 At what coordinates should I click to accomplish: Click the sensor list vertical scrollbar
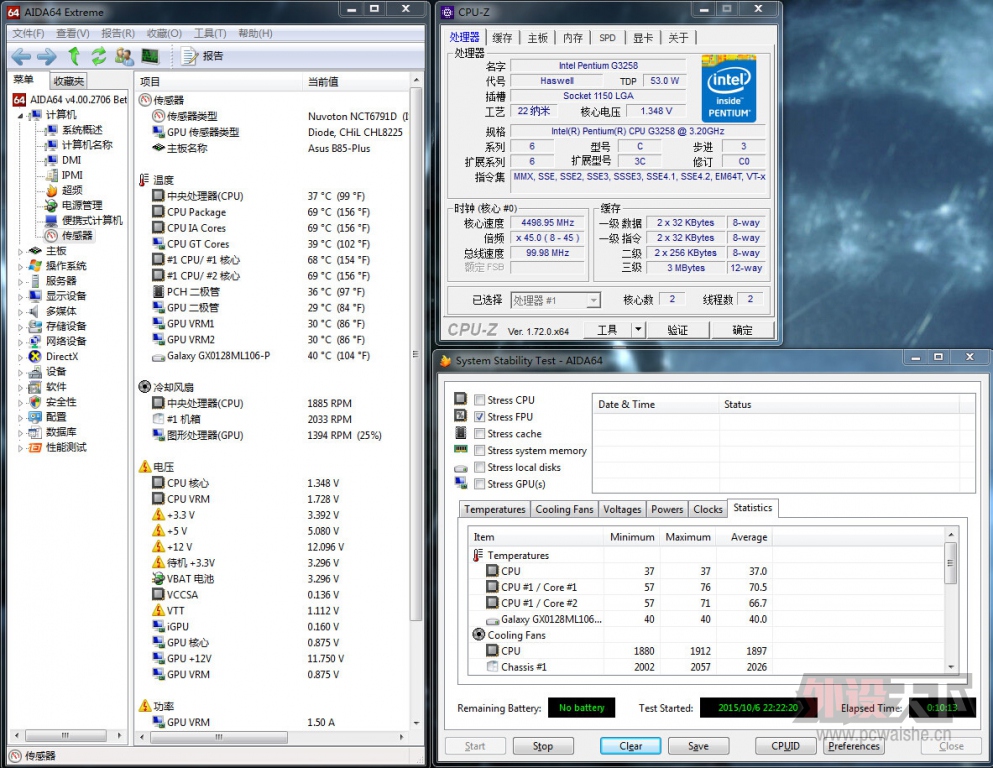click(x=416, y=355)
